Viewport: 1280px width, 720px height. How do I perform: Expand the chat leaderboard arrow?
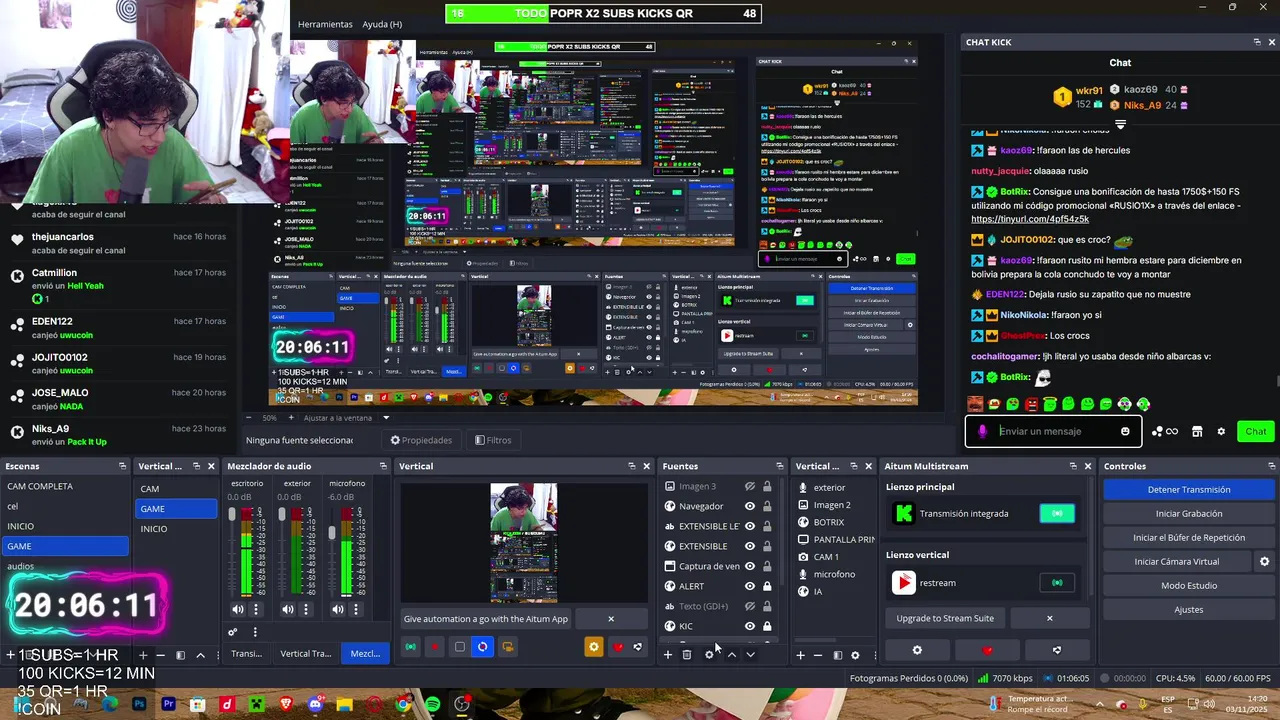(1120, 125)
